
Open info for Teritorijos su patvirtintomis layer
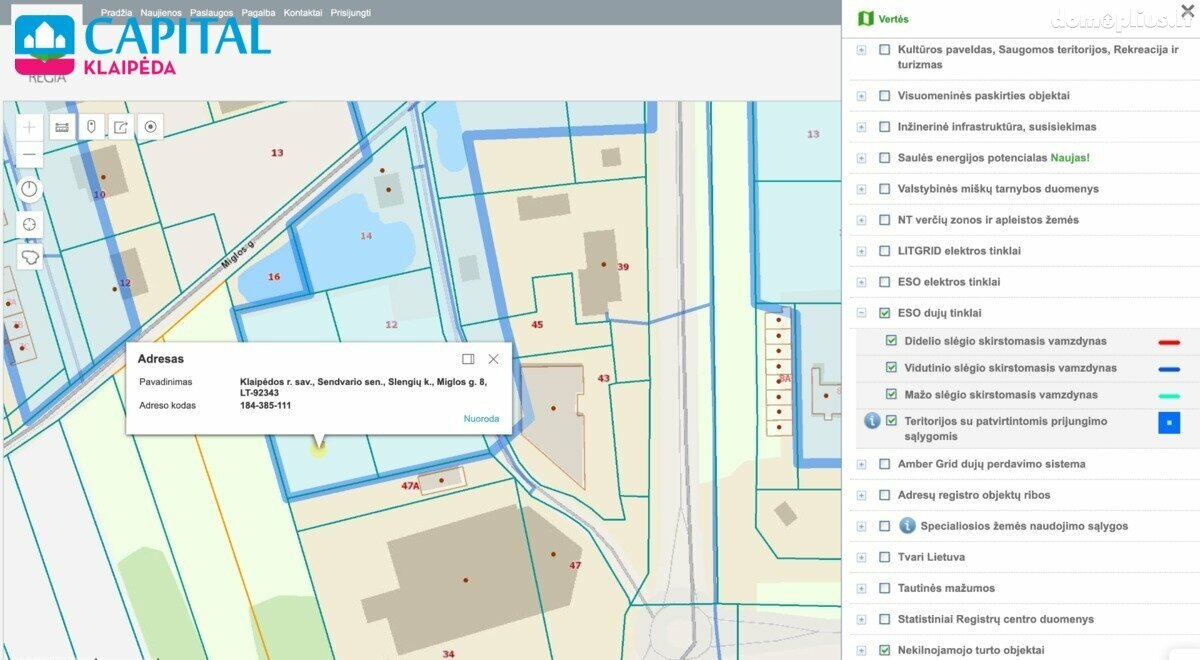coord(871,421)
